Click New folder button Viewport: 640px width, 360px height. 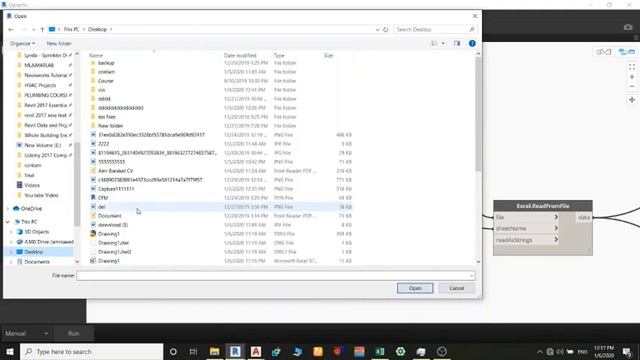click(x=59, y=43)
